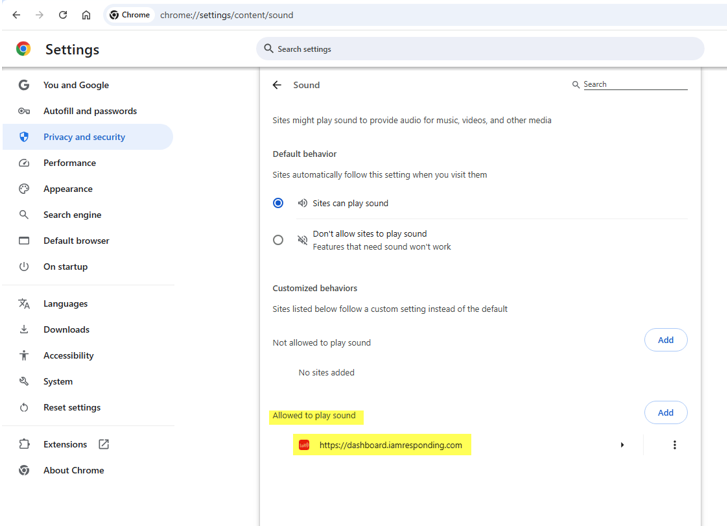Click the external-link icon beside Extensions

point(104,444)
